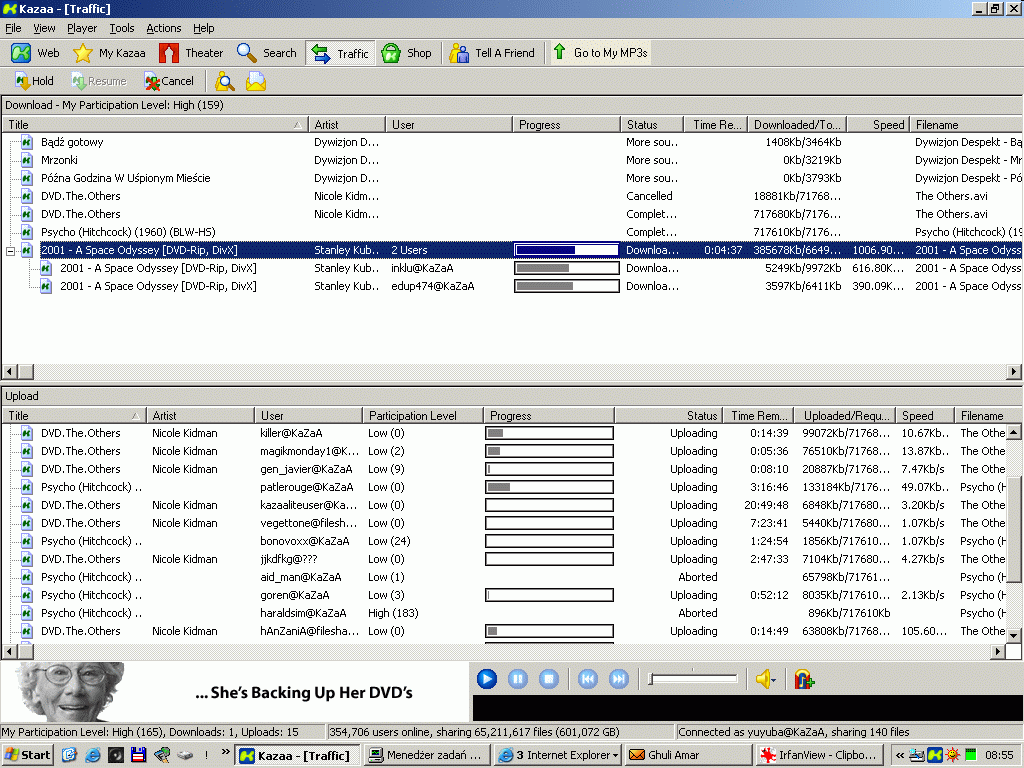Sort downloads by Title column header
Screen dimensions: 1024x768
click(155, 125)
